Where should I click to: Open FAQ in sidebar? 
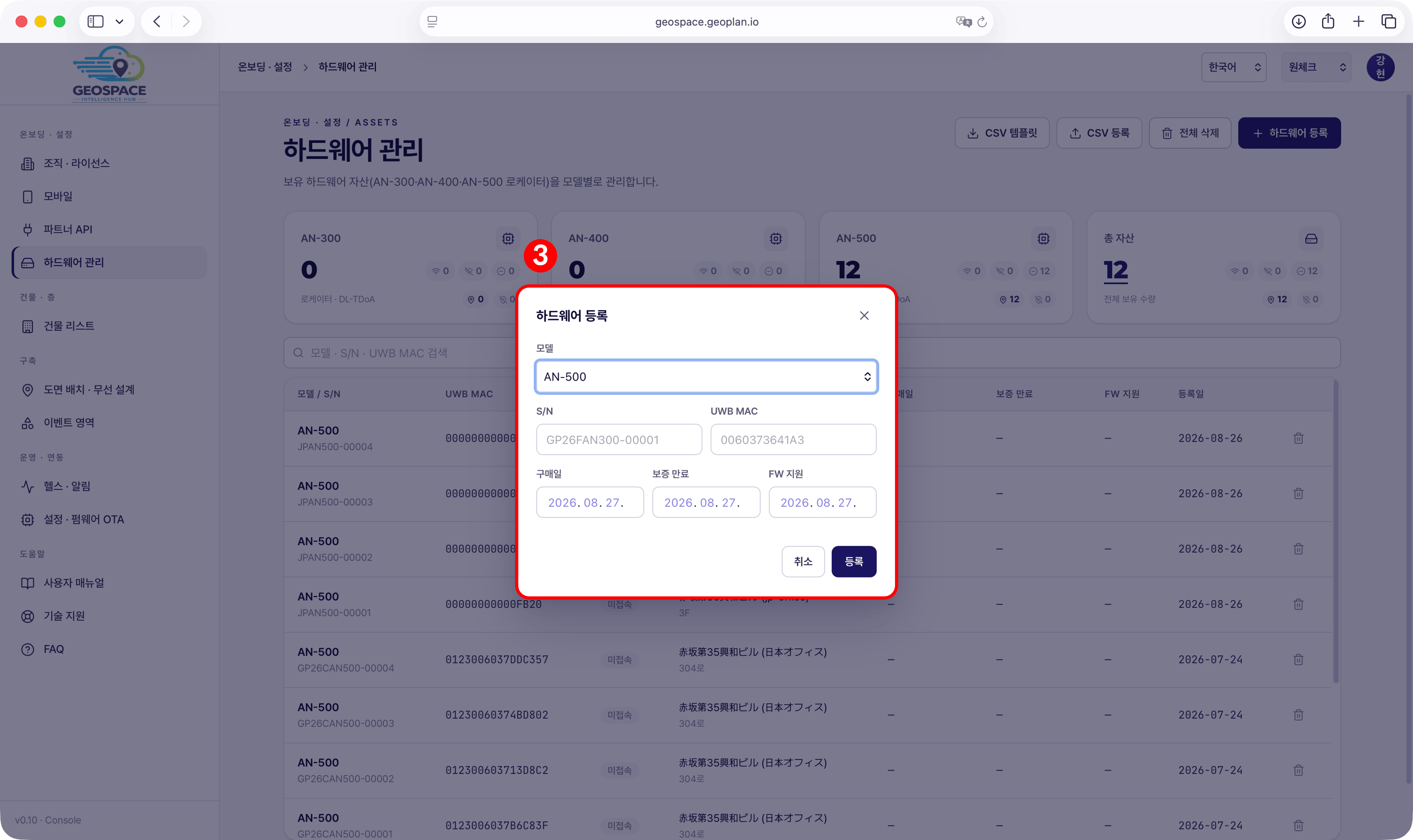109,649
